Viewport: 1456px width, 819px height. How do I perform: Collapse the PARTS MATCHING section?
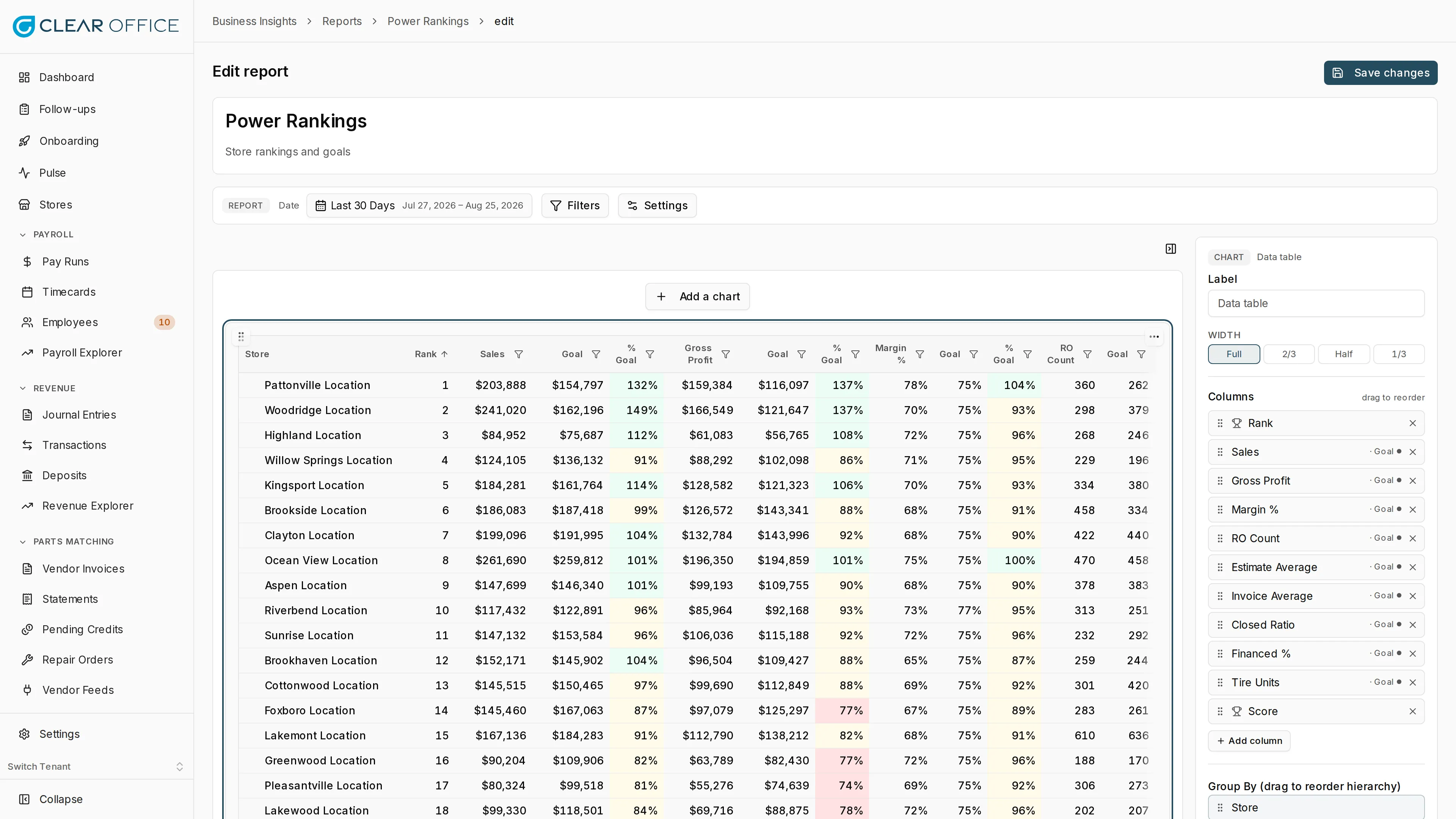tap(67, 541)
